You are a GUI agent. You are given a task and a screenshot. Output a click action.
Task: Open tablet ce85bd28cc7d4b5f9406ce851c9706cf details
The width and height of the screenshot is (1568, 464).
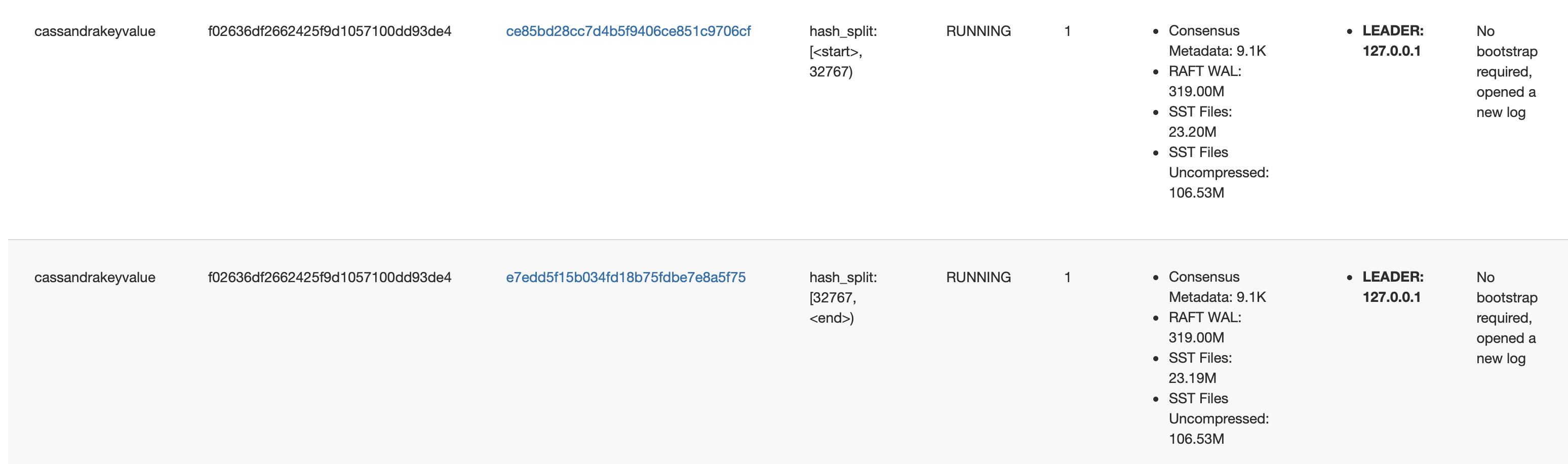click(x=628, y=30)
